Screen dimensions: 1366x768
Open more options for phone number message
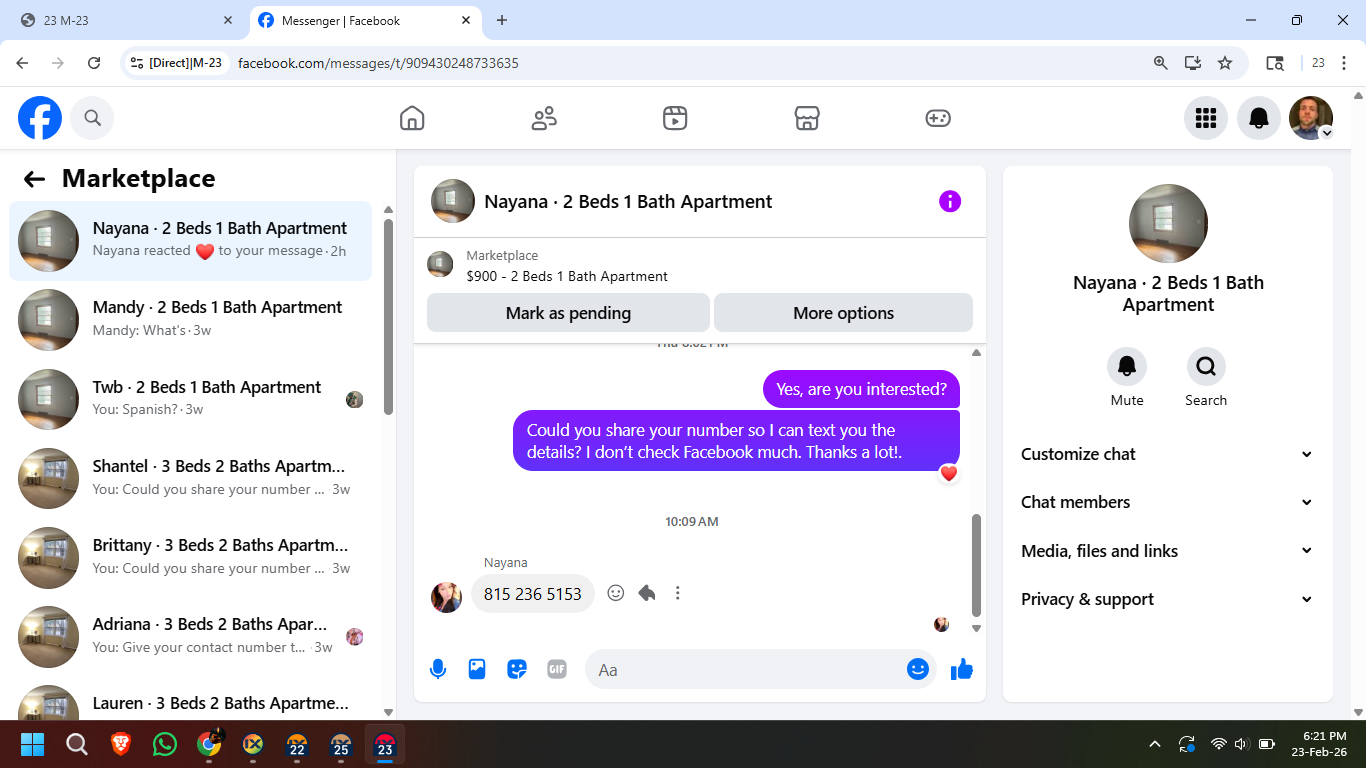pyautogui.click(x=678, y=593)
